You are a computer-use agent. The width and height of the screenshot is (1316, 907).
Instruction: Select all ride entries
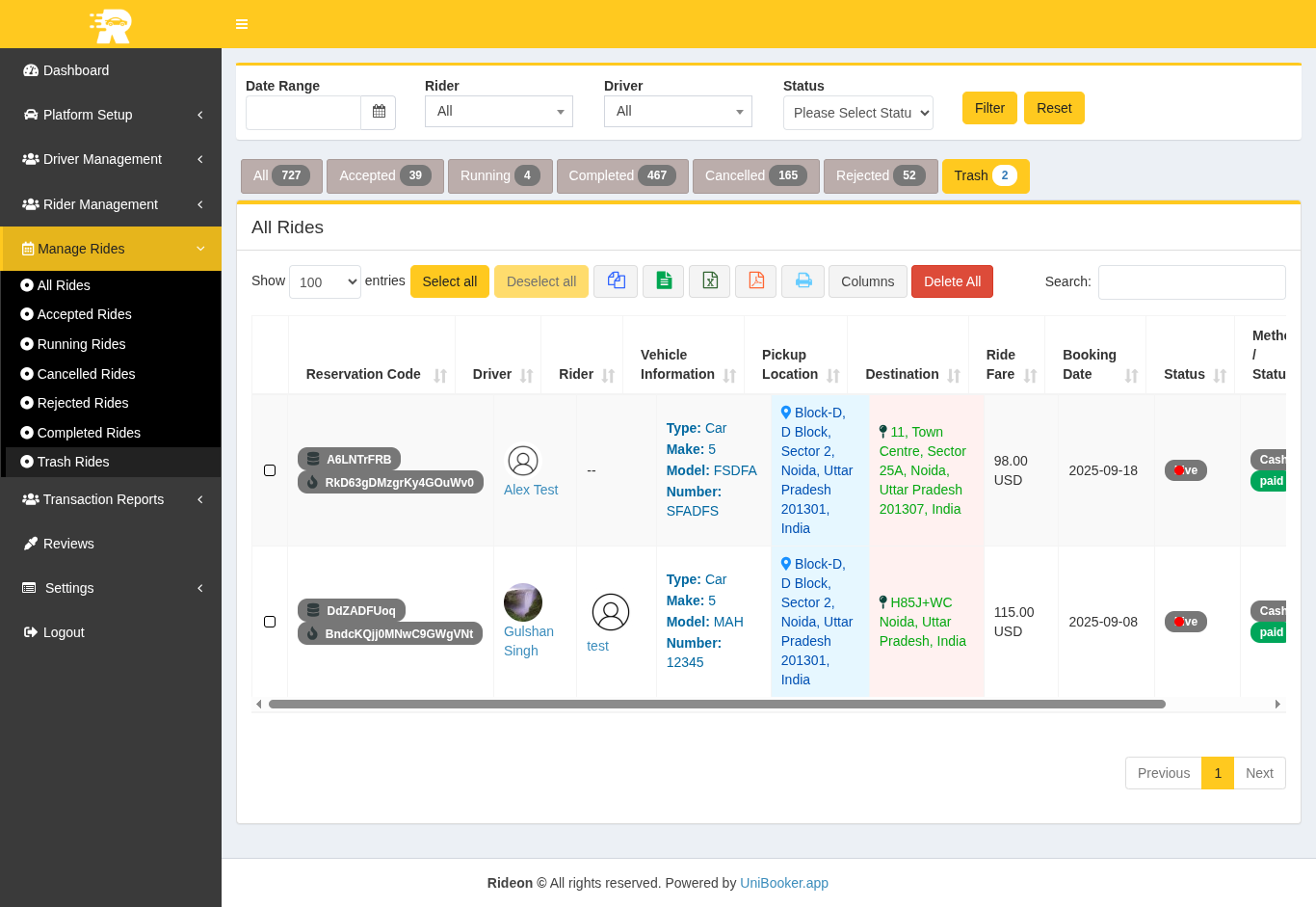tap(449, 281)
